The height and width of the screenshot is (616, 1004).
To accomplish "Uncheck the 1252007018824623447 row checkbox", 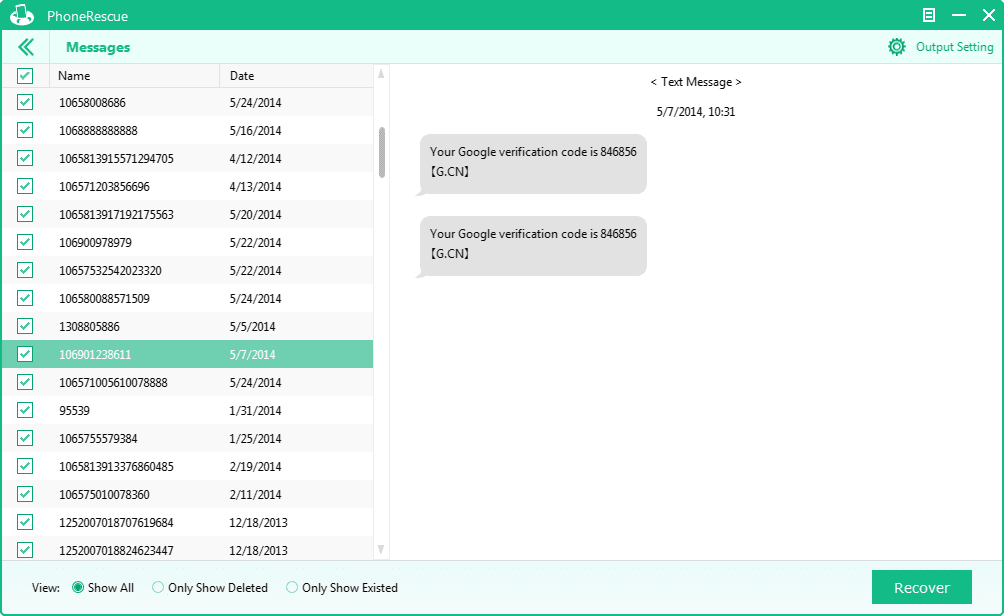I will pyautogui.click(x=25, y=550).
